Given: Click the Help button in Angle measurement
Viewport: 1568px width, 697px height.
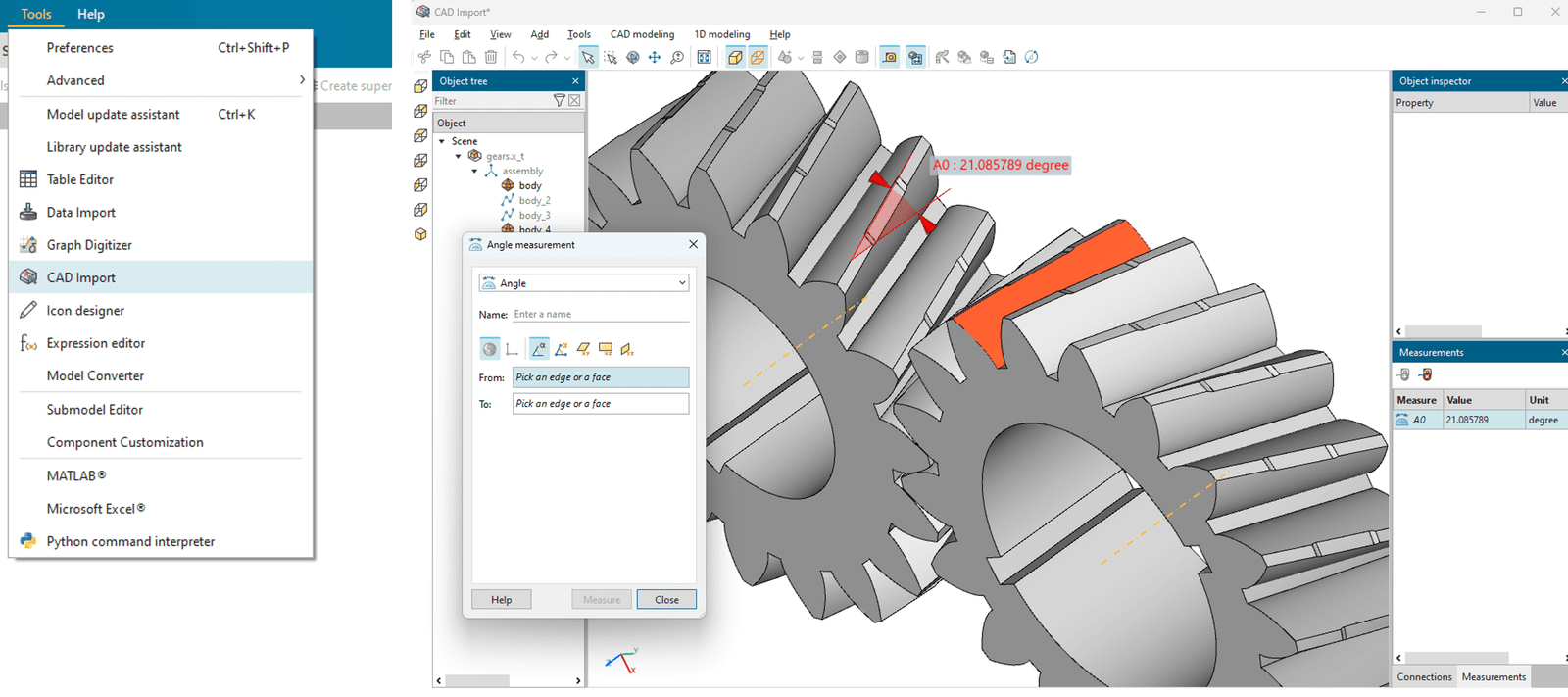Looking at the screenshot, I should (x=502, y=600).
